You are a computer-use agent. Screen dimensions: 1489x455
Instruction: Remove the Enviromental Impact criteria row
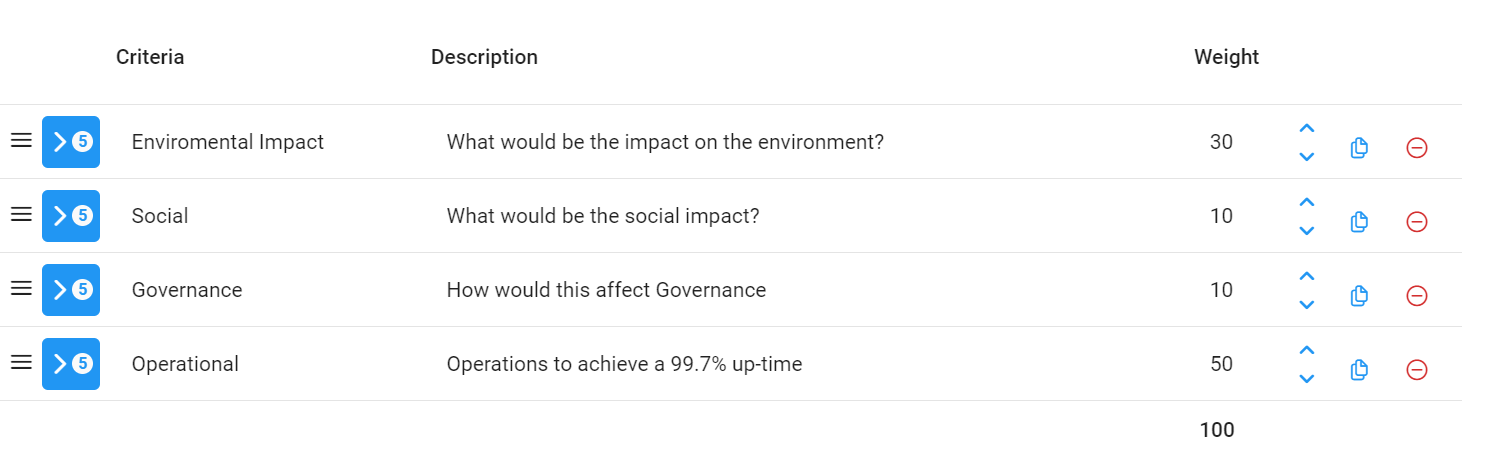pos(1416,148)
